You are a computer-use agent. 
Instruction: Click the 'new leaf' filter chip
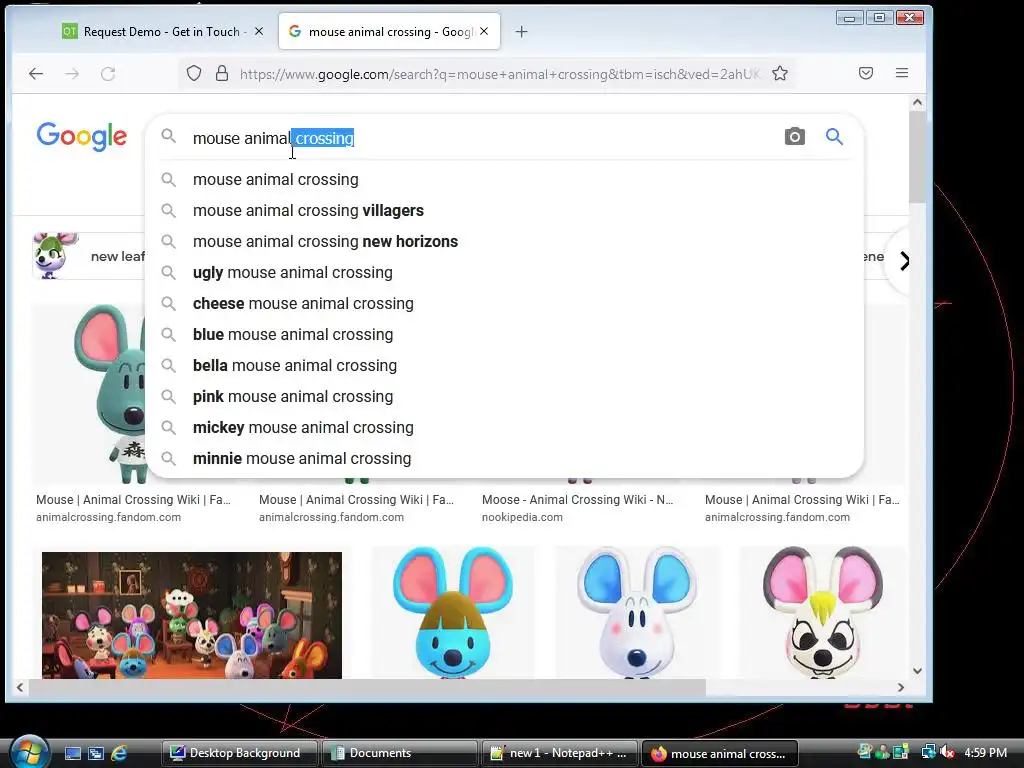click(89, 256)
